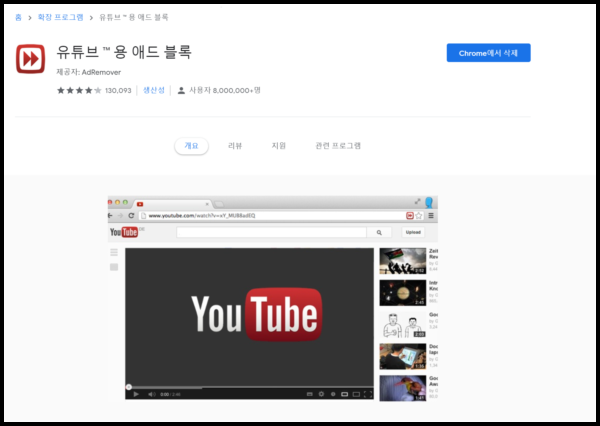Click the browser tab with YouTube favicon
This screenshot has height=426, width=600.
tap(172, 204)
